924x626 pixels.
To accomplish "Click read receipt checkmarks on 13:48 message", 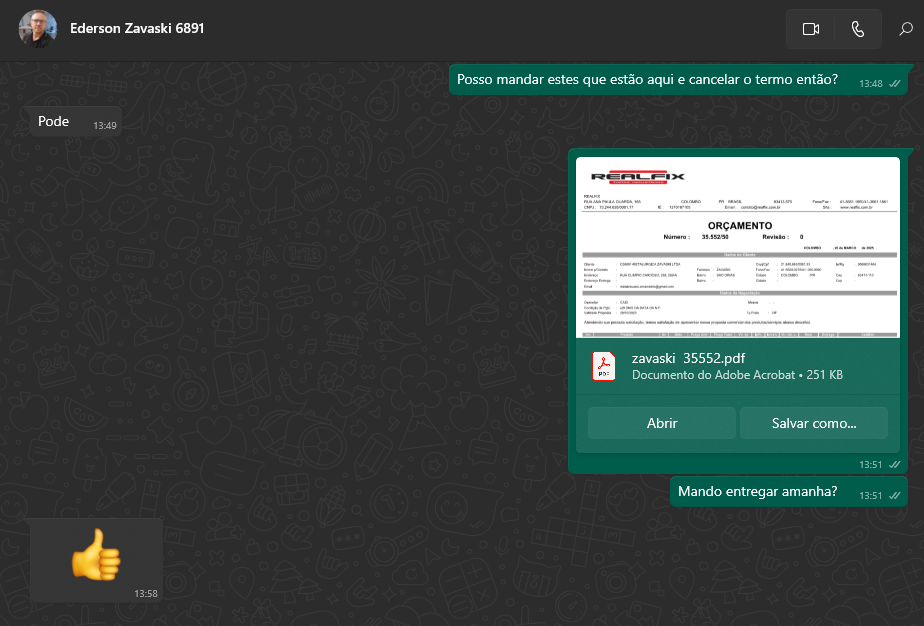I will [x=895, y=84].
